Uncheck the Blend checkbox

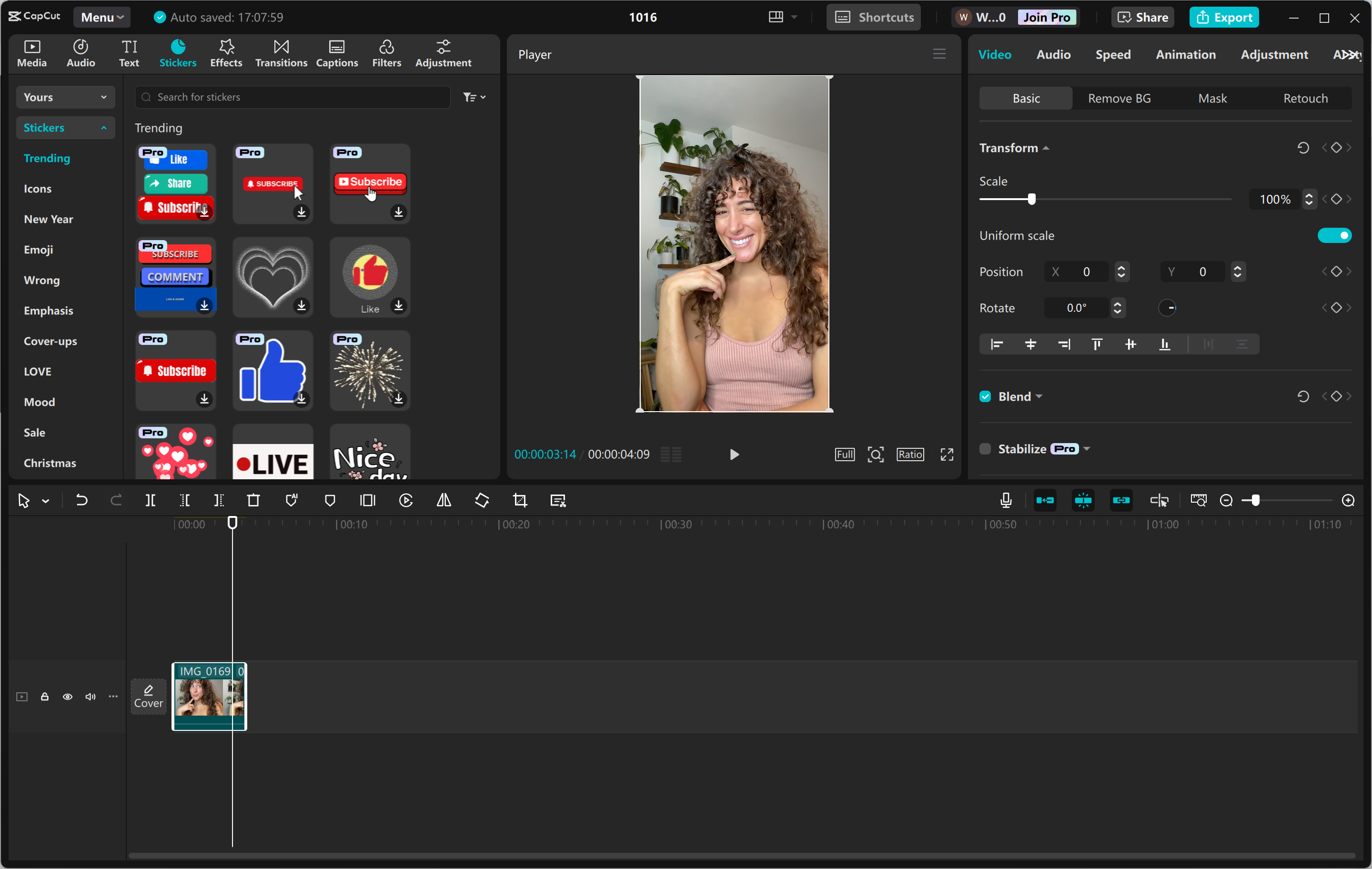tap(985, 396)
